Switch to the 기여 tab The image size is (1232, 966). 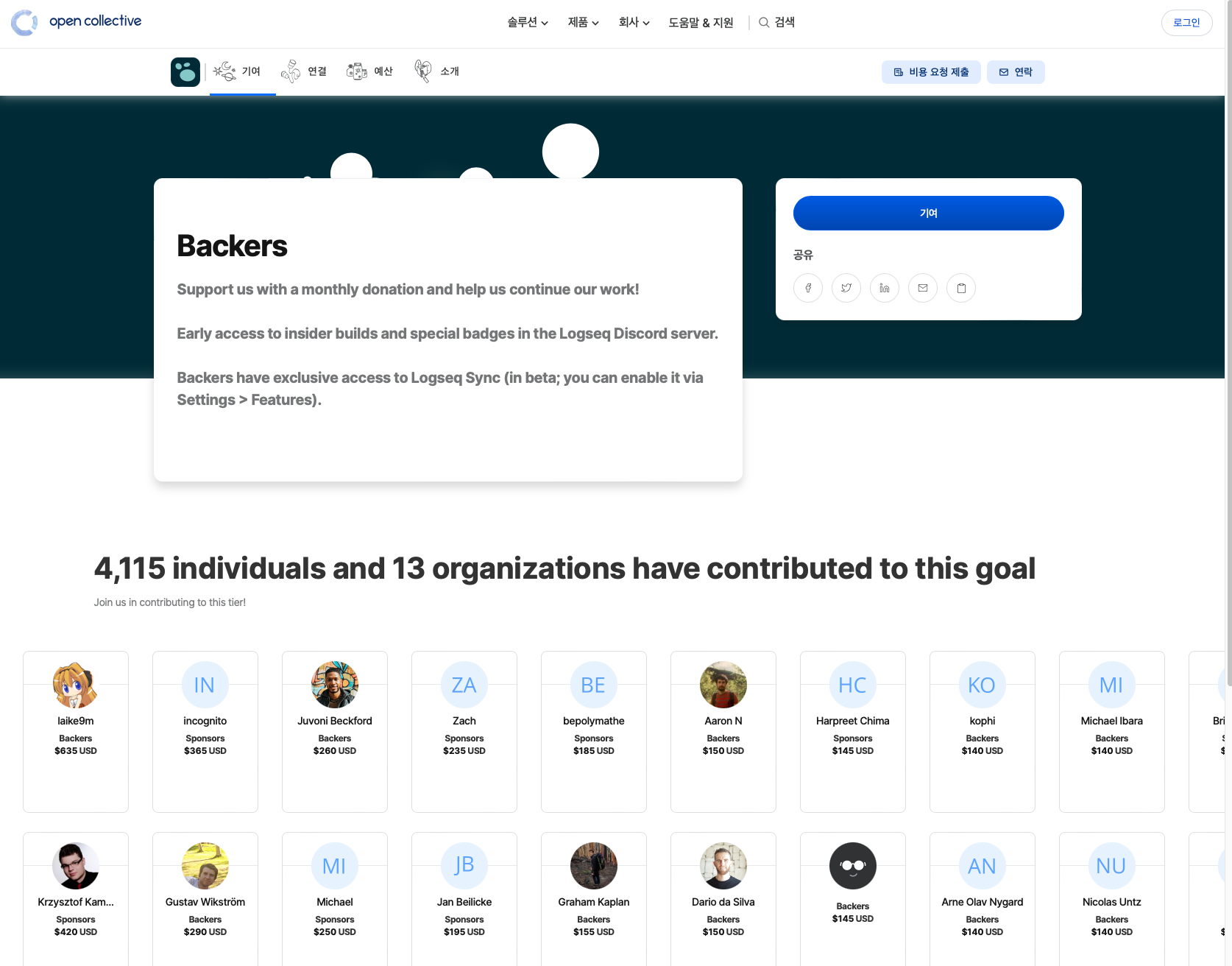coord(242,71)
